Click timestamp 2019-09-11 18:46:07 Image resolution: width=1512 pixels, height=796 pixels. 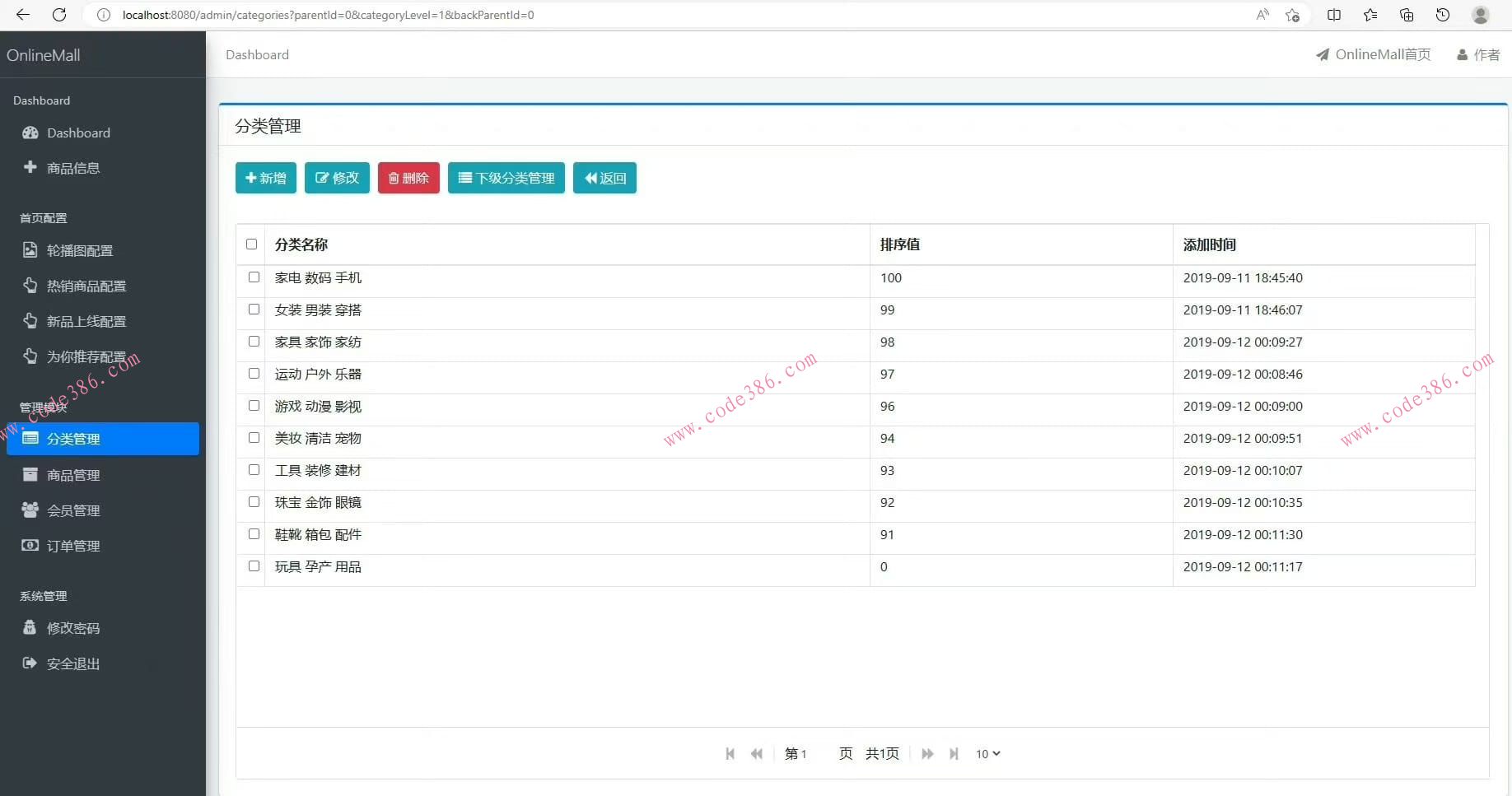tap(1243, 310)
